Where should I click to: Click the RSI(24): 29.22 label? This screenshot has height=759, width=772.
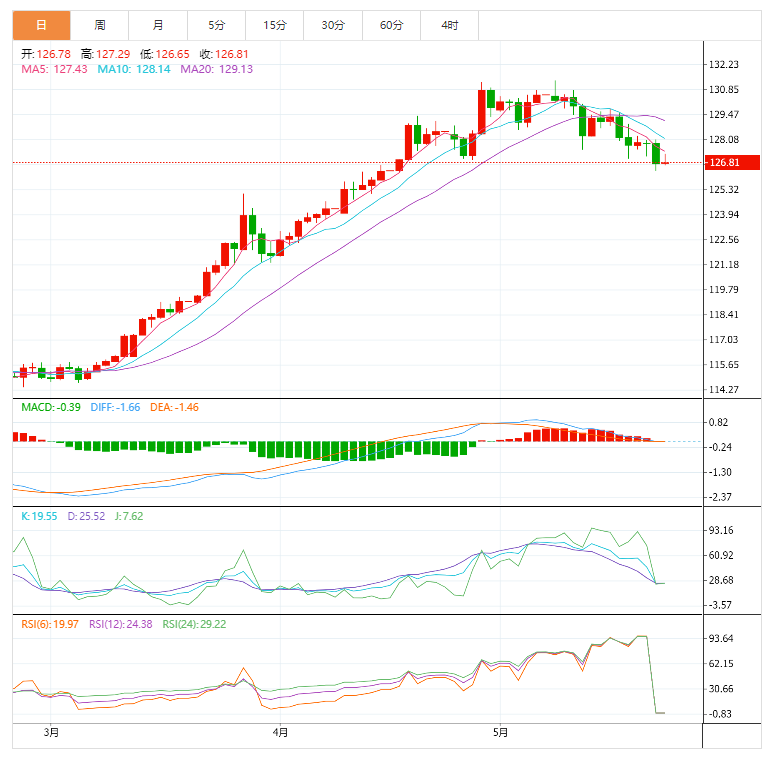coord(194,624)
